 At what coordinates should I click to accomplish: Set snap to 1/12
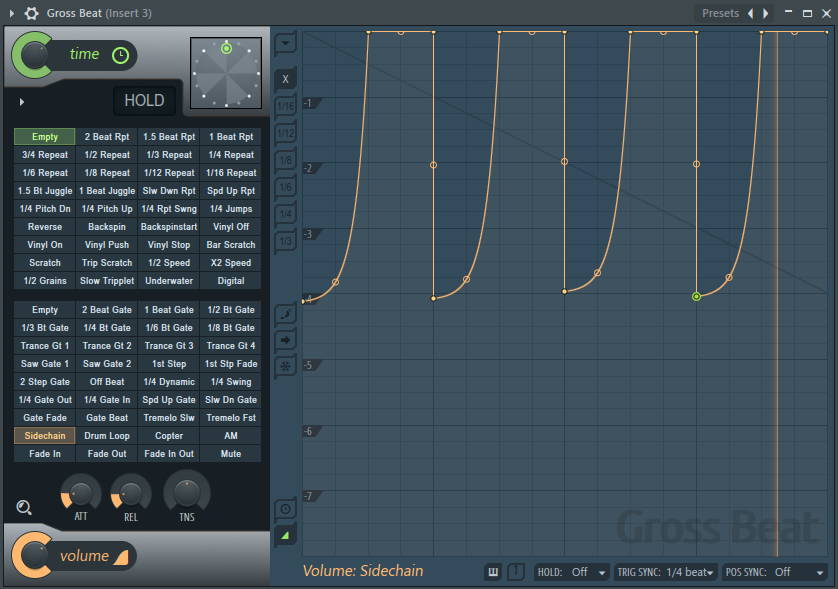pyautogui.click(x=285, y=133)
